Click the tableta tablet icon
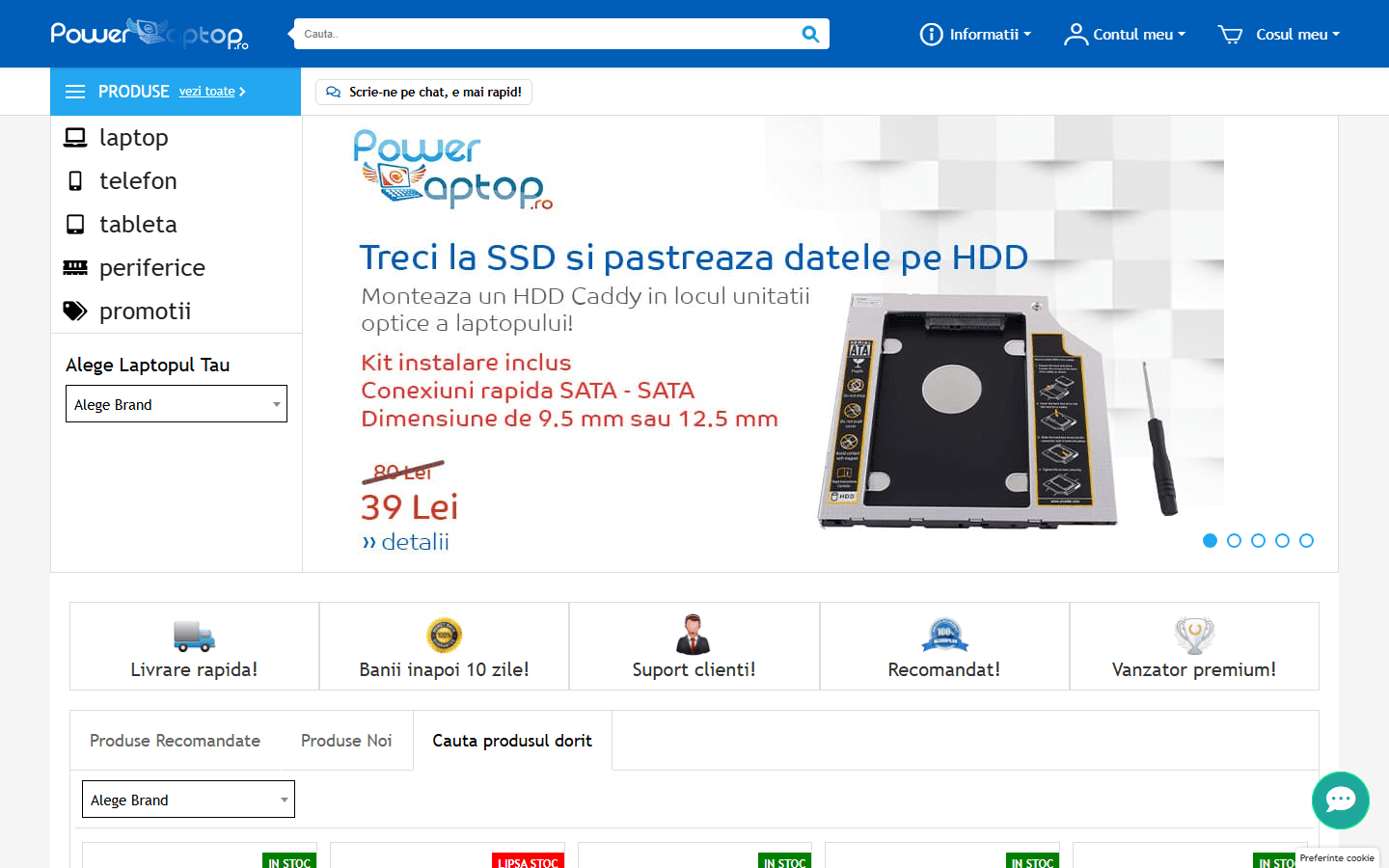This screenshot has height=868, width=1389. (x=75, y=225)
